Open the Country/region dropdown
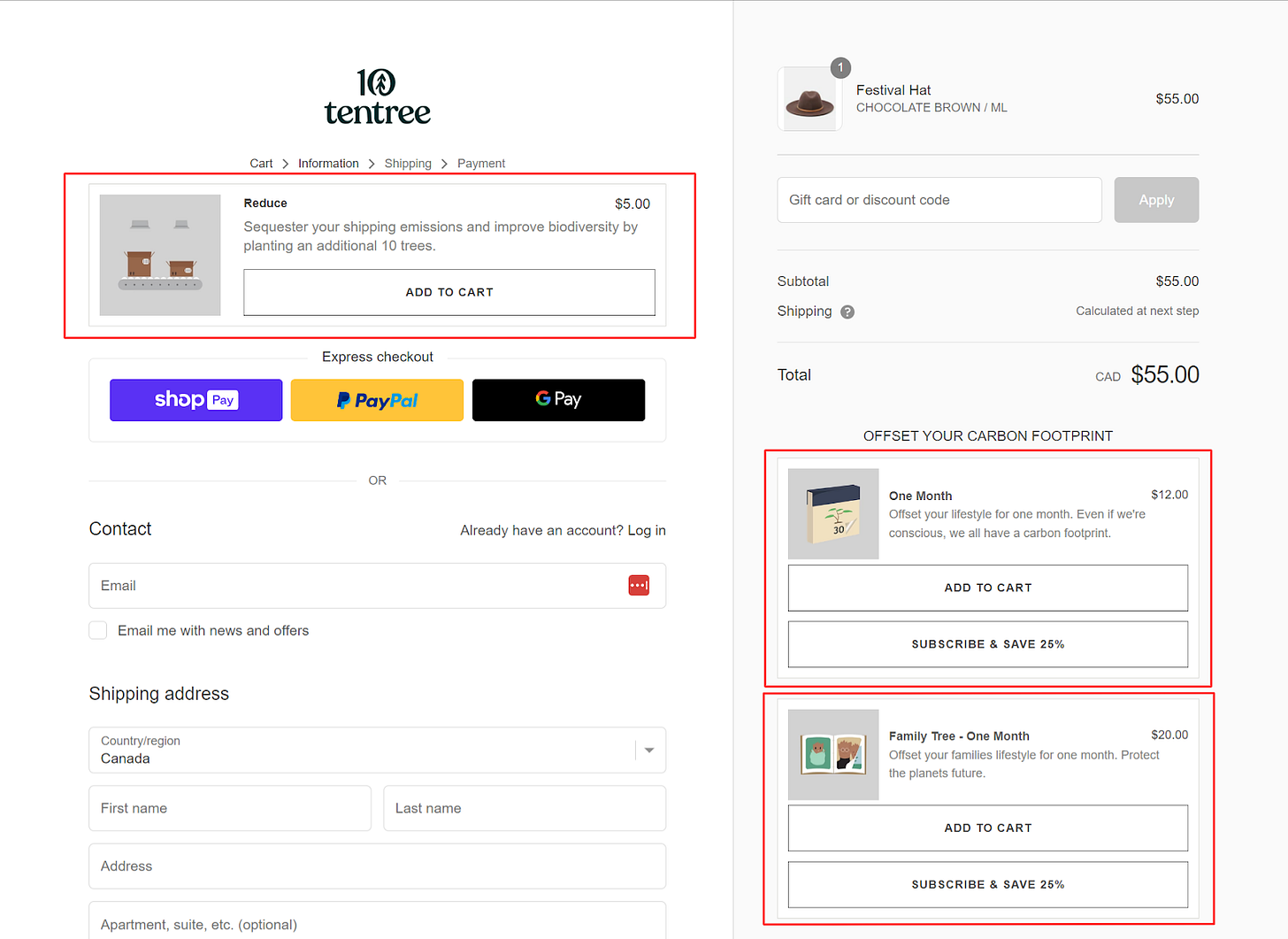The width and height of the screenshot is (1288, 939). click(378, 750)
